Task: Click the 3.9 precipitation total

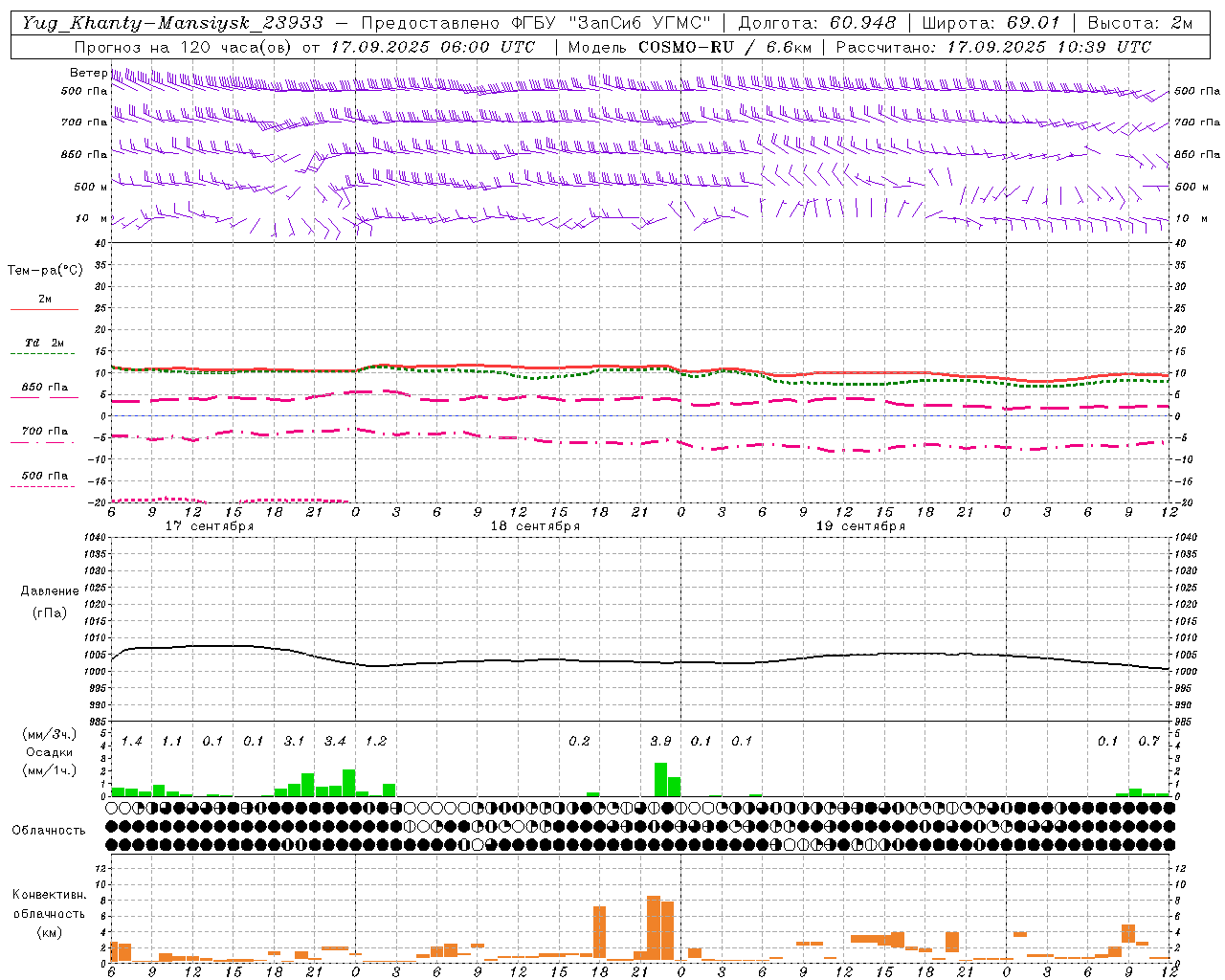Action: tap(660, 741)
